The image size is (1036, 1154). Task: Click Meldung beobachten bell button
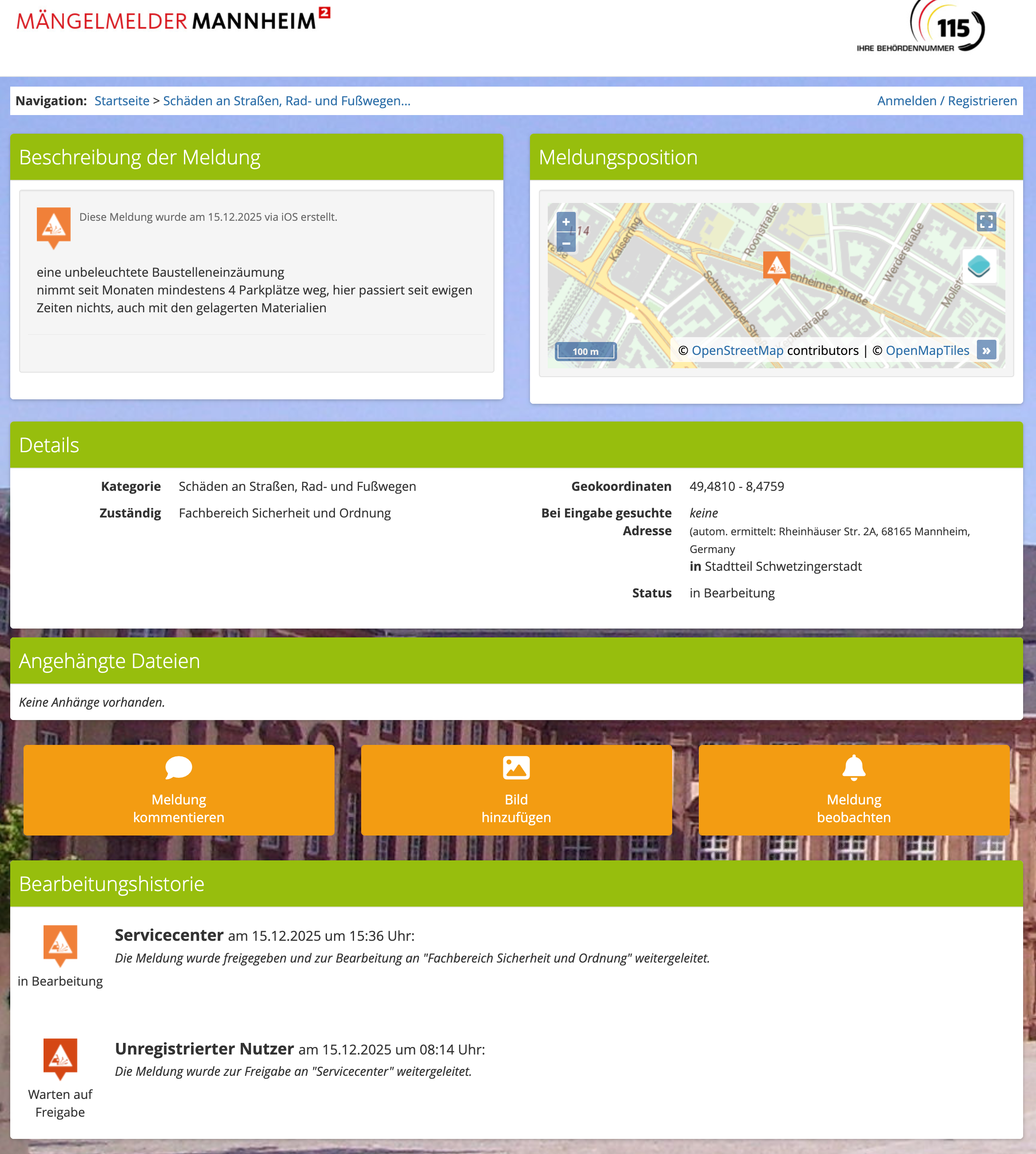(x=853, y=790)
